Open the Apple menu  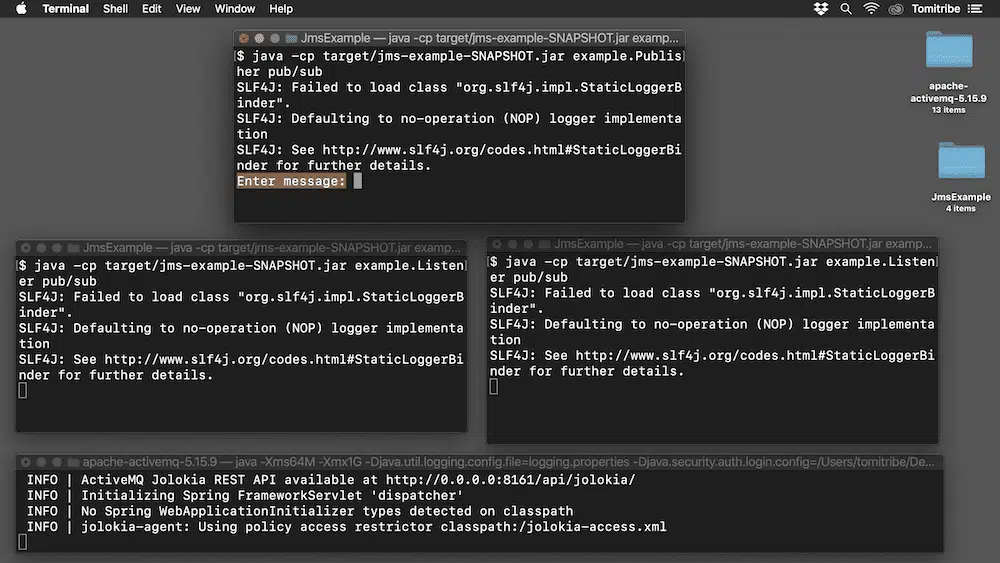[21, 9]
